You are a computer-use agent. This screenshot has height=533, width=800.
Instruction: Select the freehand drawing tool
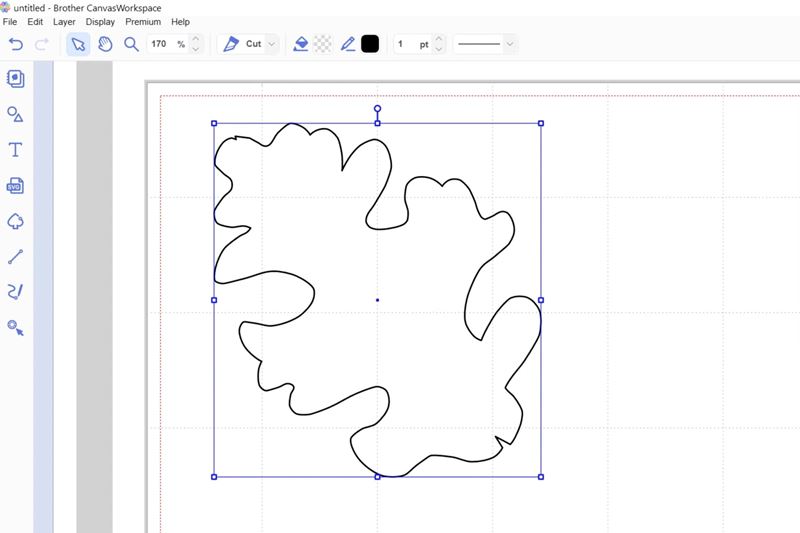tap(15, 292)
